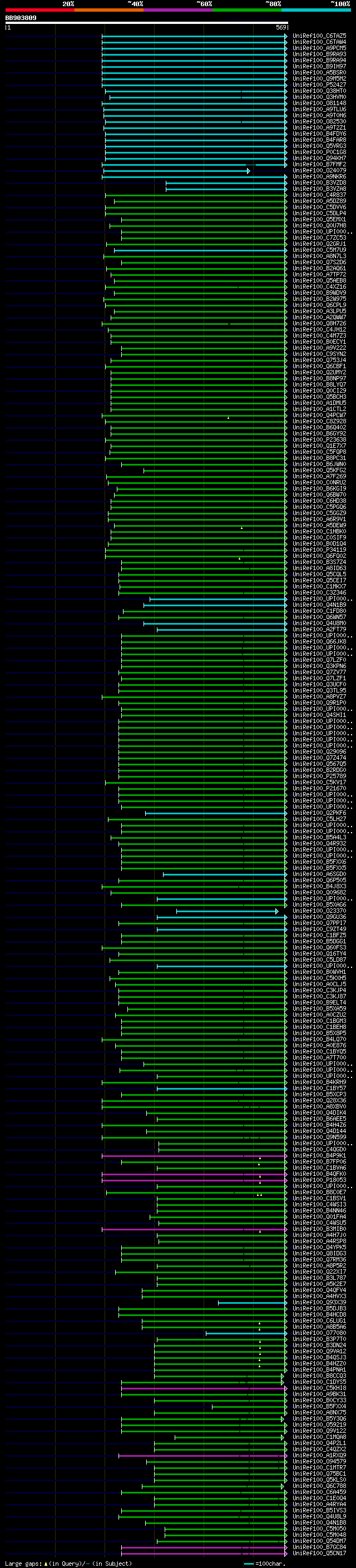Image resolution: width=356 pixels, height=1568 pixels.
Task: Select the UniRef100_Q6WN57 label
Action: click(319, 617)
